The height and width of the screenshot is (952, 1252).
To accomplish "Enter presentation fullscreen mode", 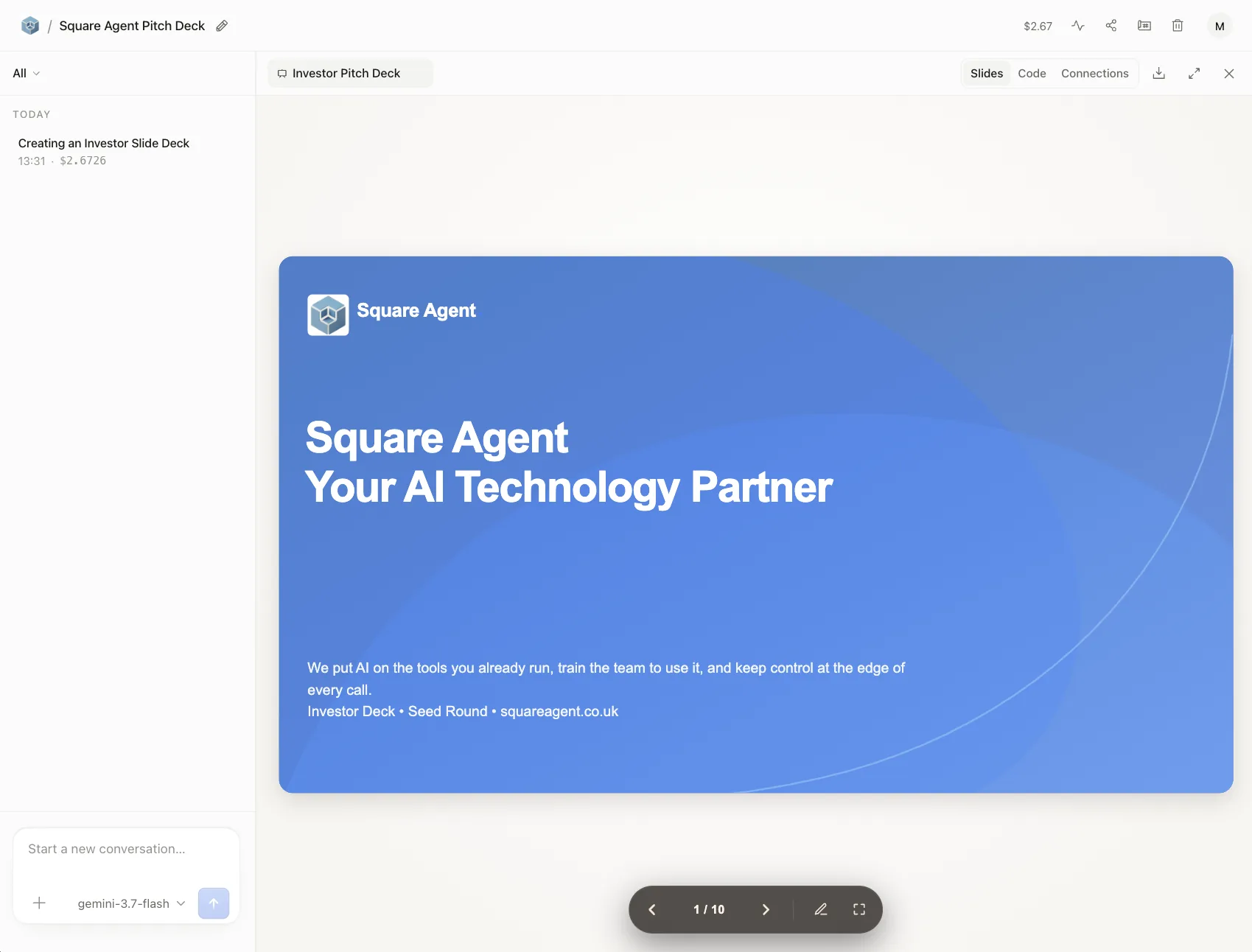I will pyautogui.click(x=859, y=909).
